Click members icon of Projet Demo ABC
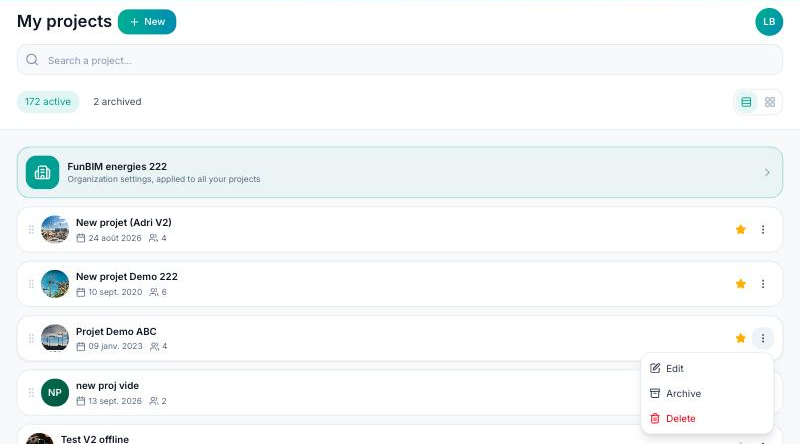The width and height of the screenshot is (800, 444). click(x=154, y=347)
